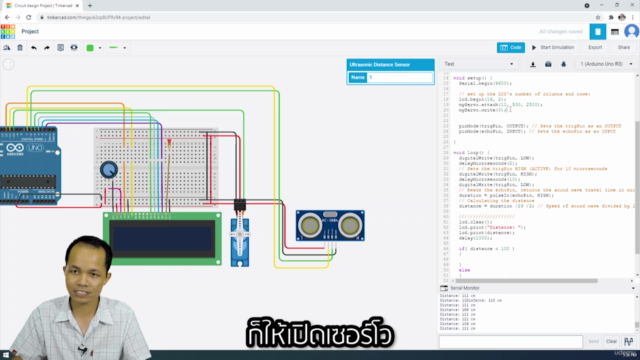Select the Circuit design Project browser tab
Screen dimensions: 640x360
[x=41, y=6]
